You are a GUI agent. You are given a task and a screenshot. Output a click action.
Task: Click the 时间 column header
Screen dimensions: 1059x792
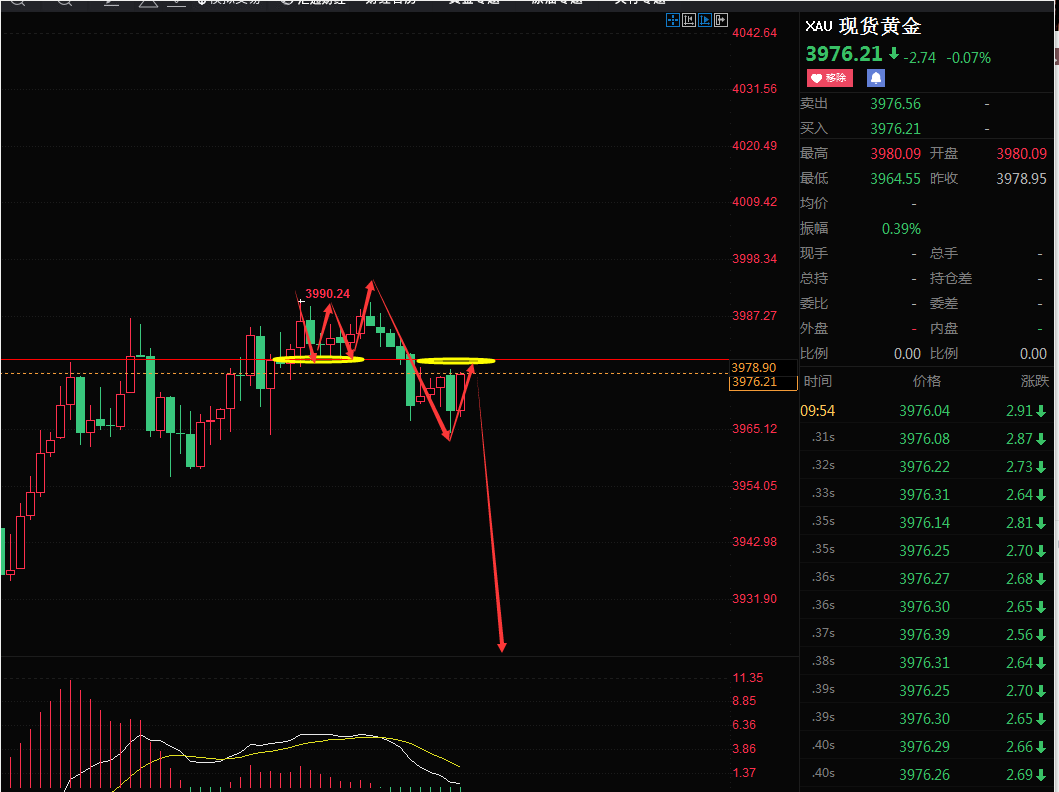pos(818,381)
